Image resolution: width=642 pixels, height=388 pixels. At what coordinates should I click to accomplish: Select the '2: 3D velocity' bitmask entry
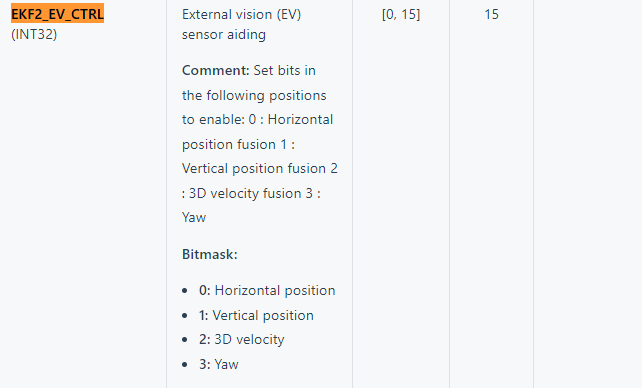[242, 340]
